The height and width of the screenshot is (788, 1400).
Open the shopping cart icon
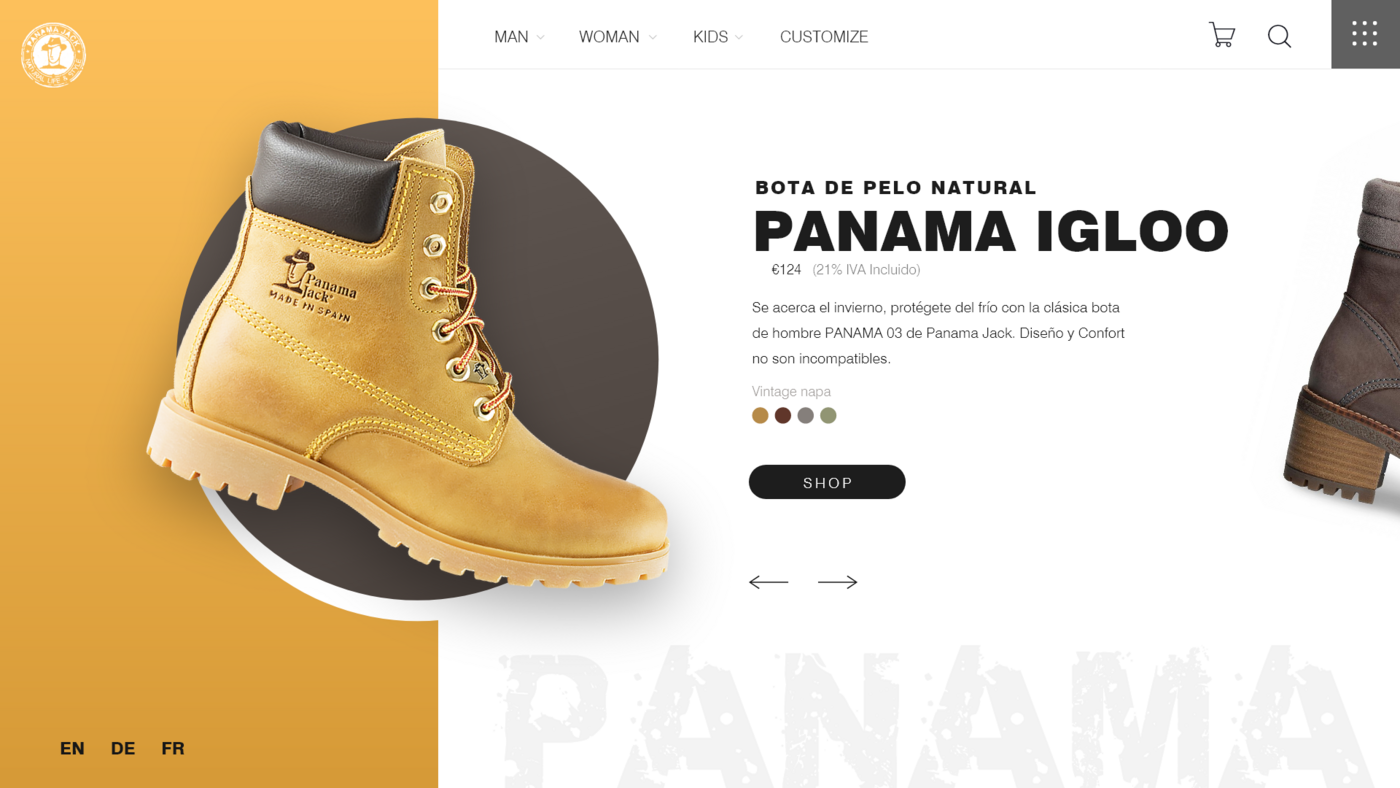pos(1222,35)
